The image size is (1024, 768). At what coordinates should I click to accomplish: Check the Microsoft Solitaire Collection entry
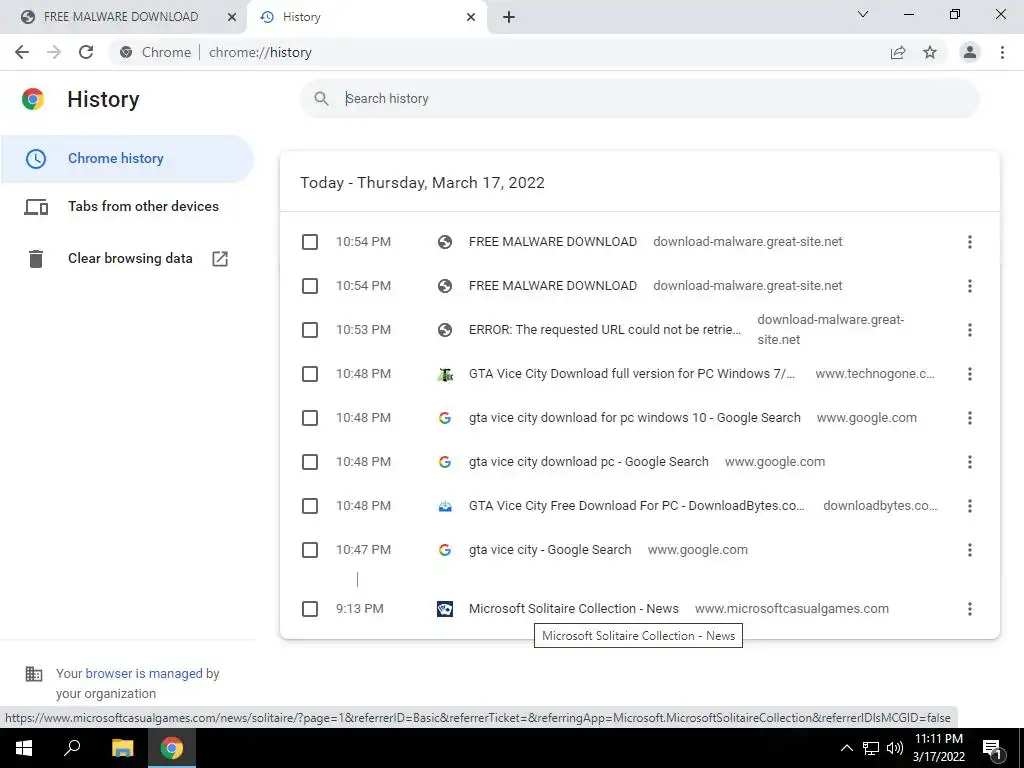310,609
